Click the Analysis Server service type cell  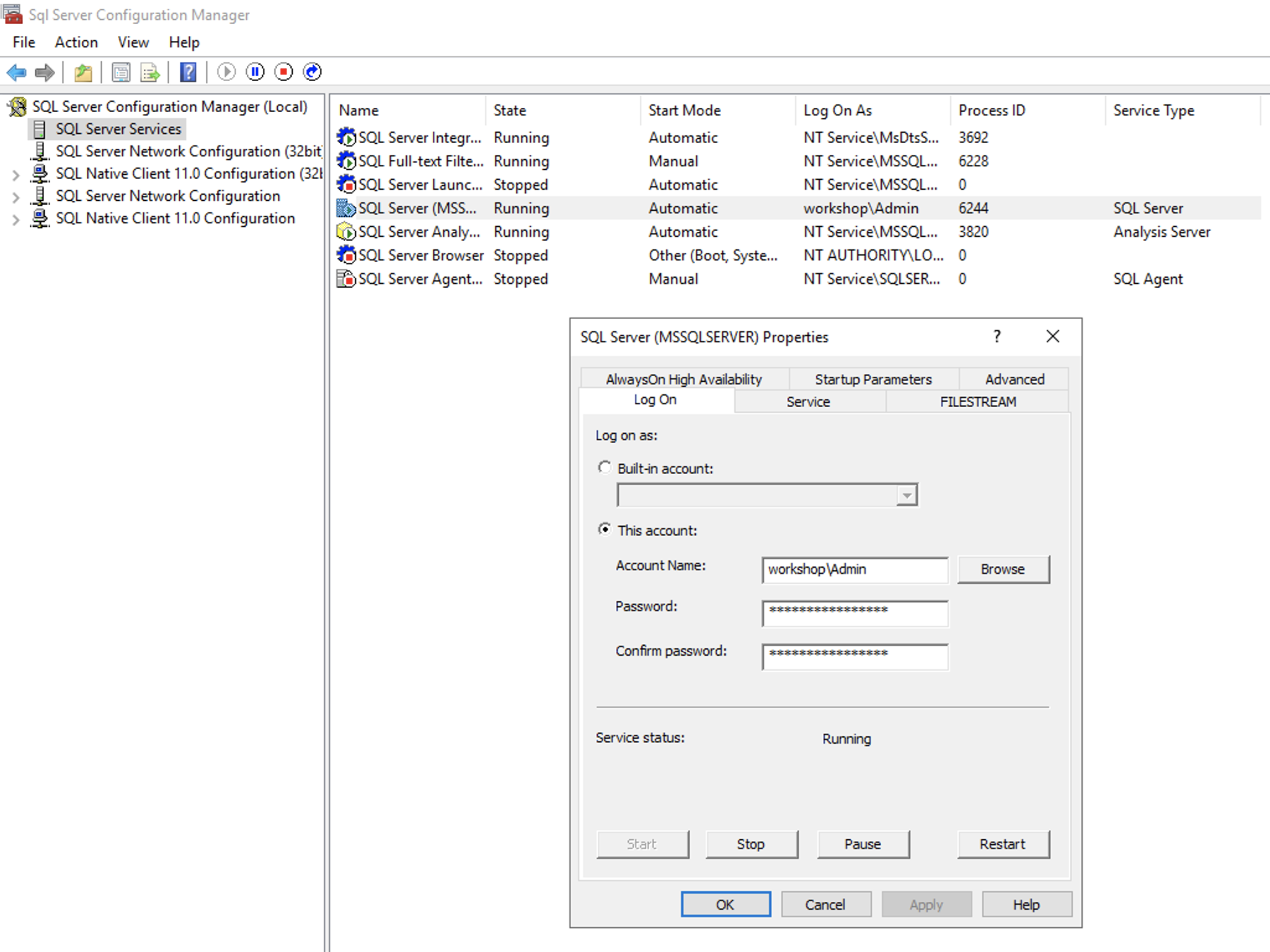pyautogui.click(x=1161, y=232)
